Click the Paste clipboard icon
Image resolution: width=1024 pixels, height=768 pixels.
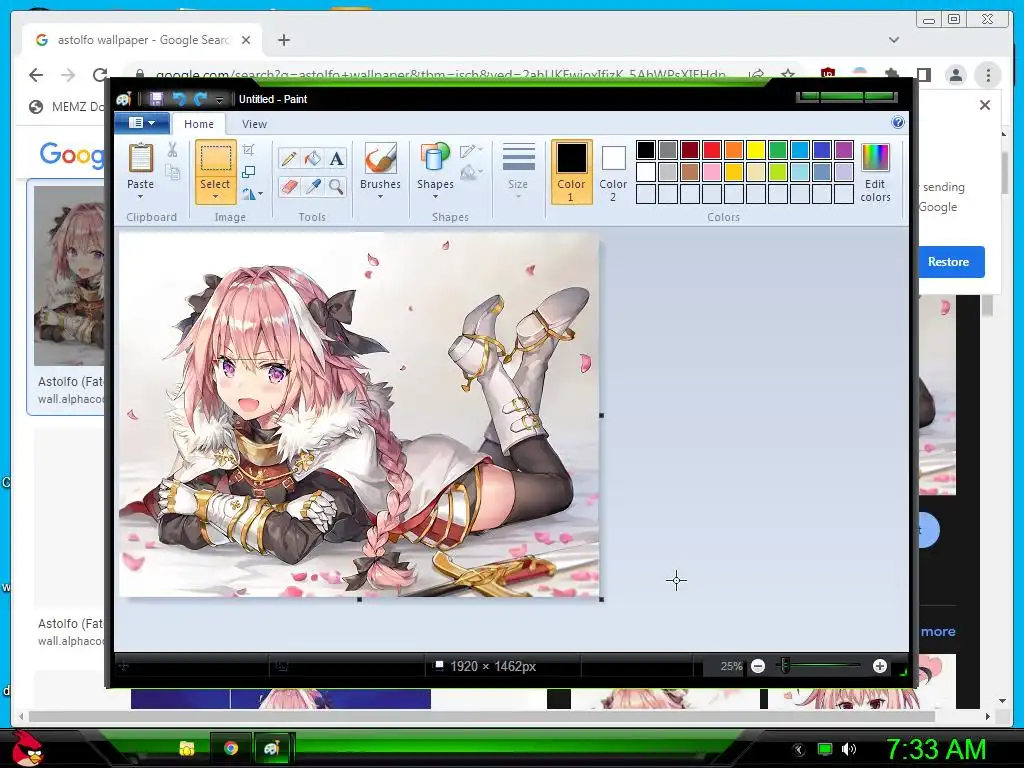coord(140,159)
